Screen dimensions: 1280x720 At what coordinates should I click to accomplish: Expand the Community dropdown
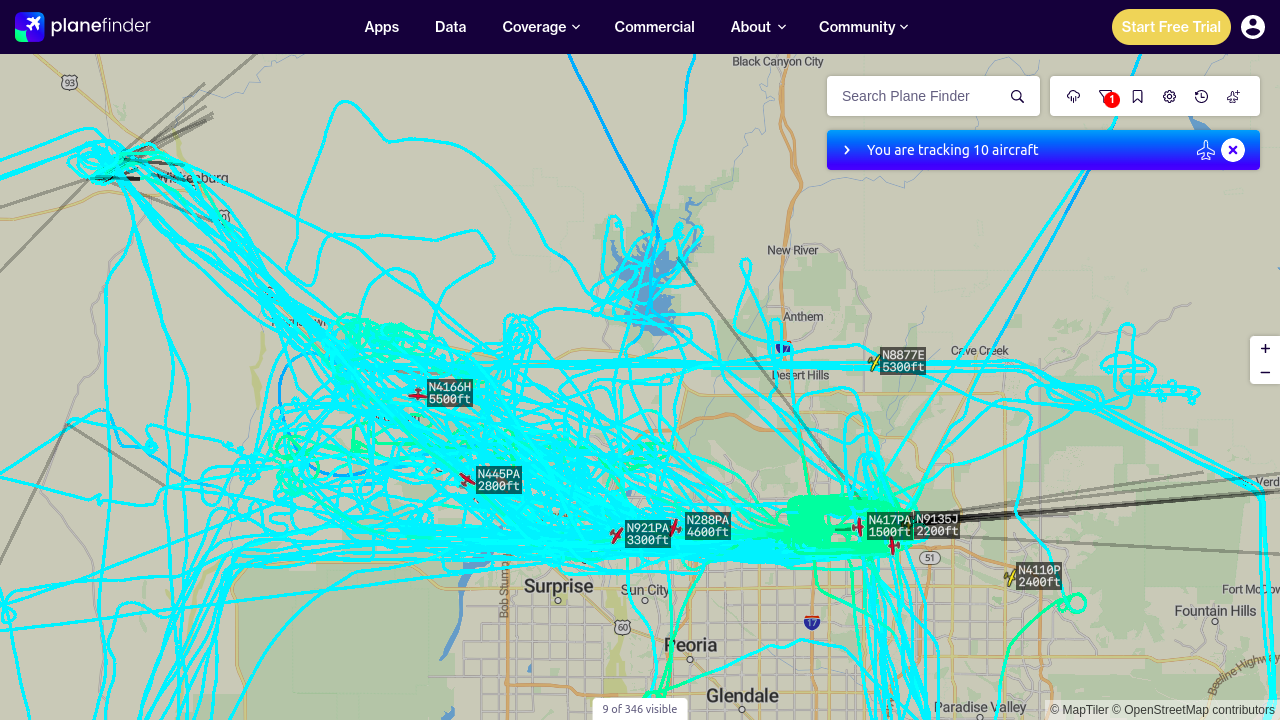point(864,27)
